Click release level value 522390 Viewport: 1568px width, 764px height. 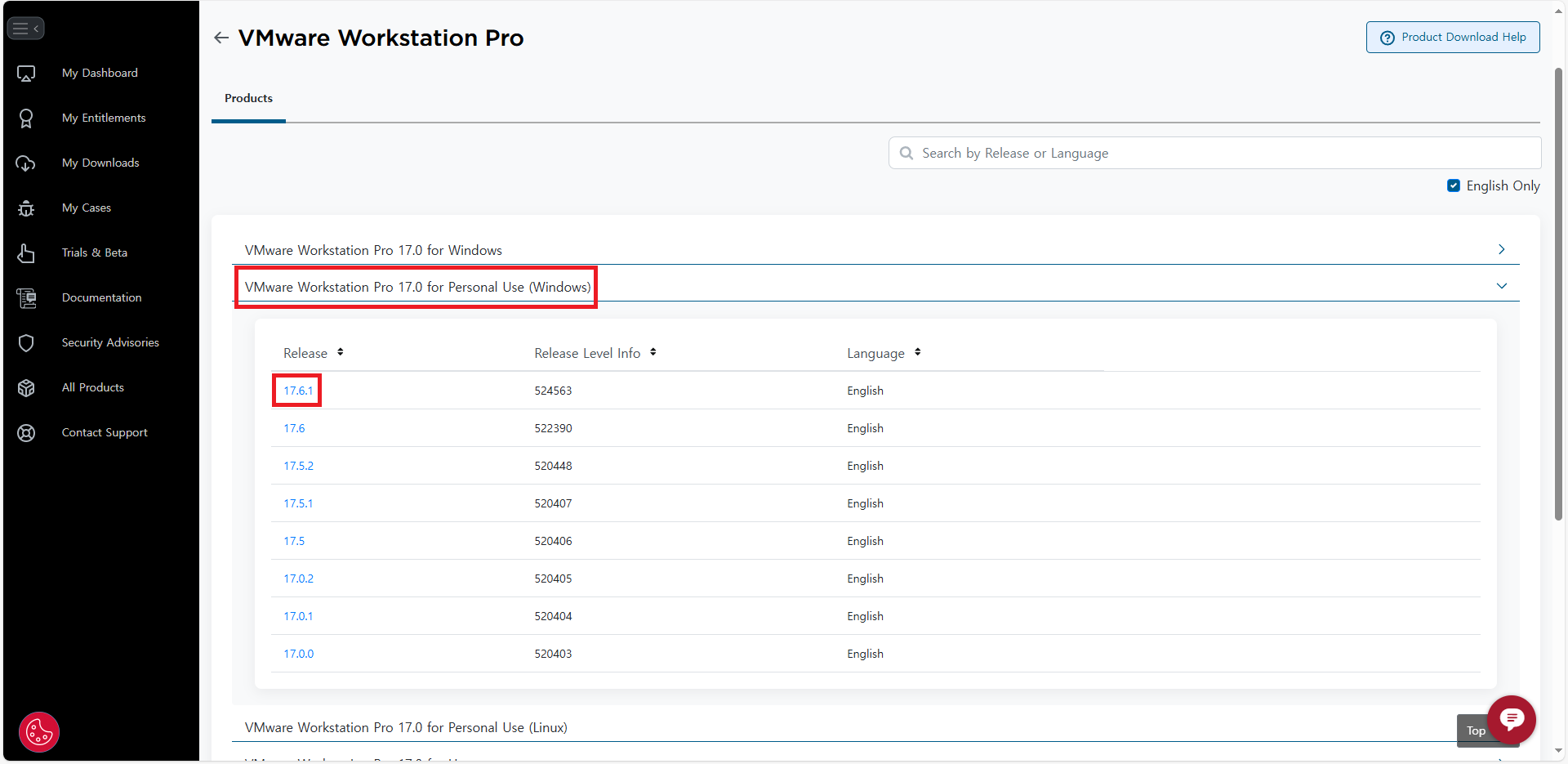553,428
